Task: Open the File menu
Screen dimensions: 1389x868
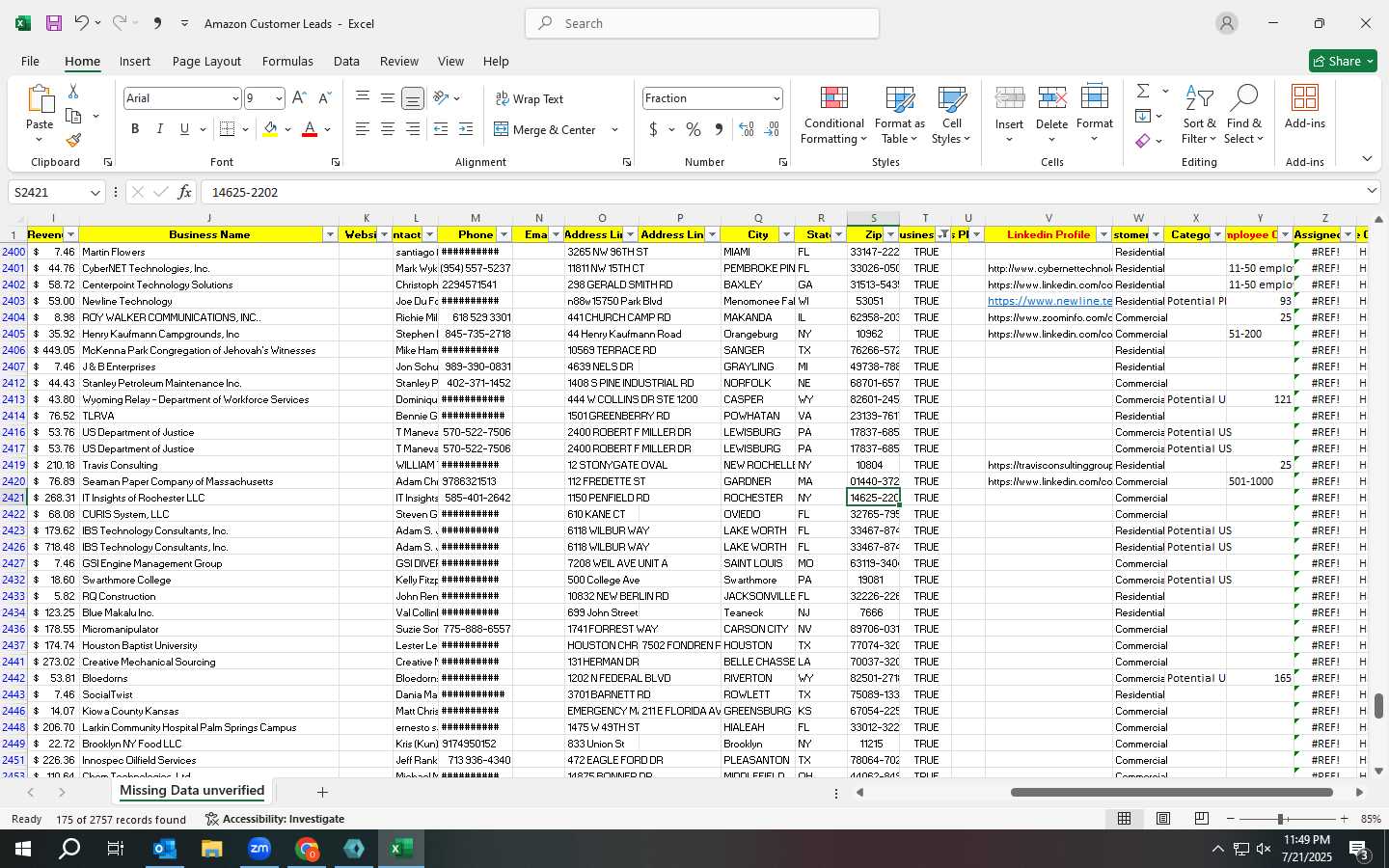Action: point(30,61)
